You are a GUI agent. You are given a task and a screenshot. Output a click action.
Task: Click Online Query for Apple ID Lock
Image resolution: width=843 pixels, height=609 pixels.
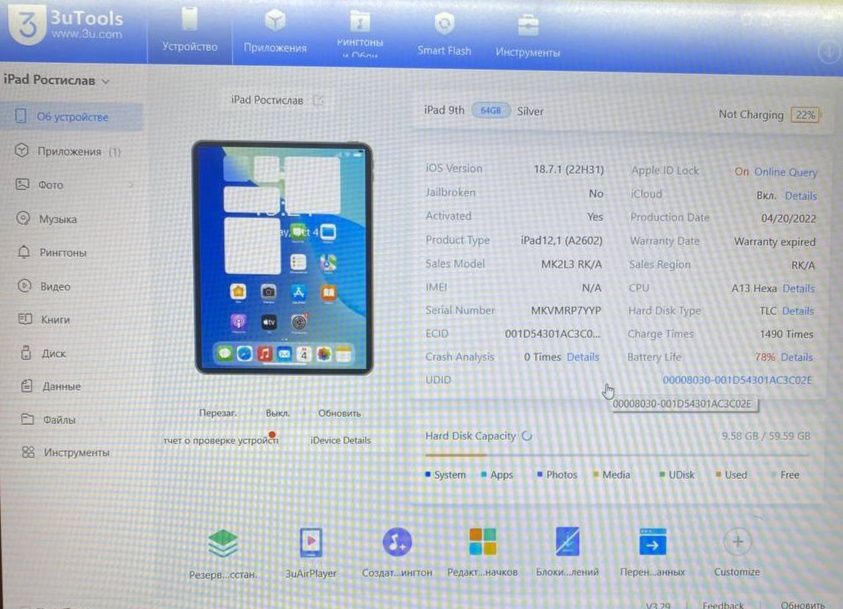point(785,172)
